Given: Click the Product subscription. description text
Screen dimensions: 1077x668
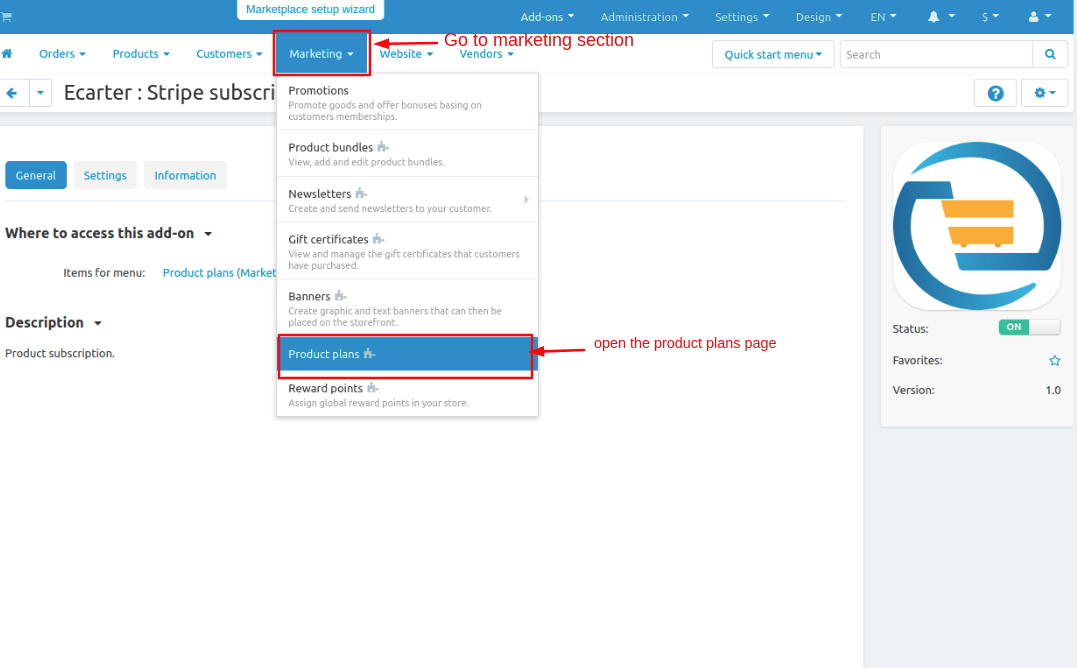Looking at the screenshot, I should tap(60, 354).
